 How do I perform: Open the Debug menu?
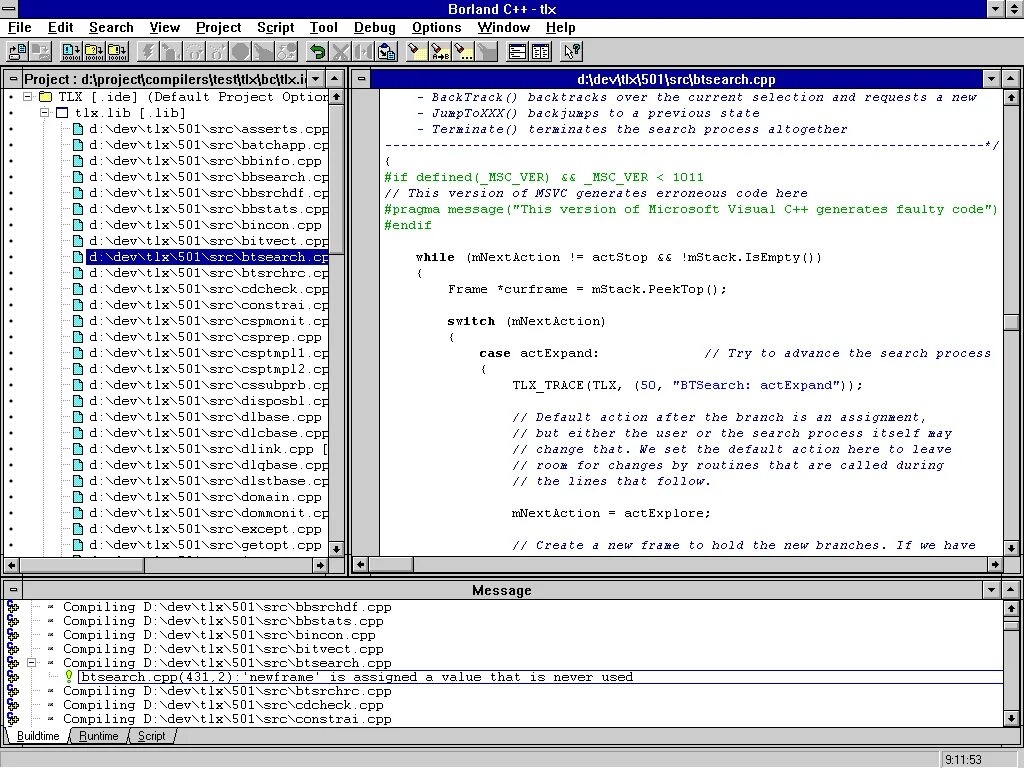[375, 27]
